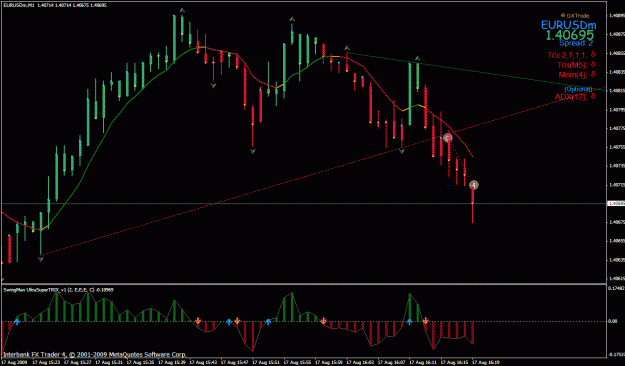Select the fractal-up marker above the highest candle

(182, 10)
